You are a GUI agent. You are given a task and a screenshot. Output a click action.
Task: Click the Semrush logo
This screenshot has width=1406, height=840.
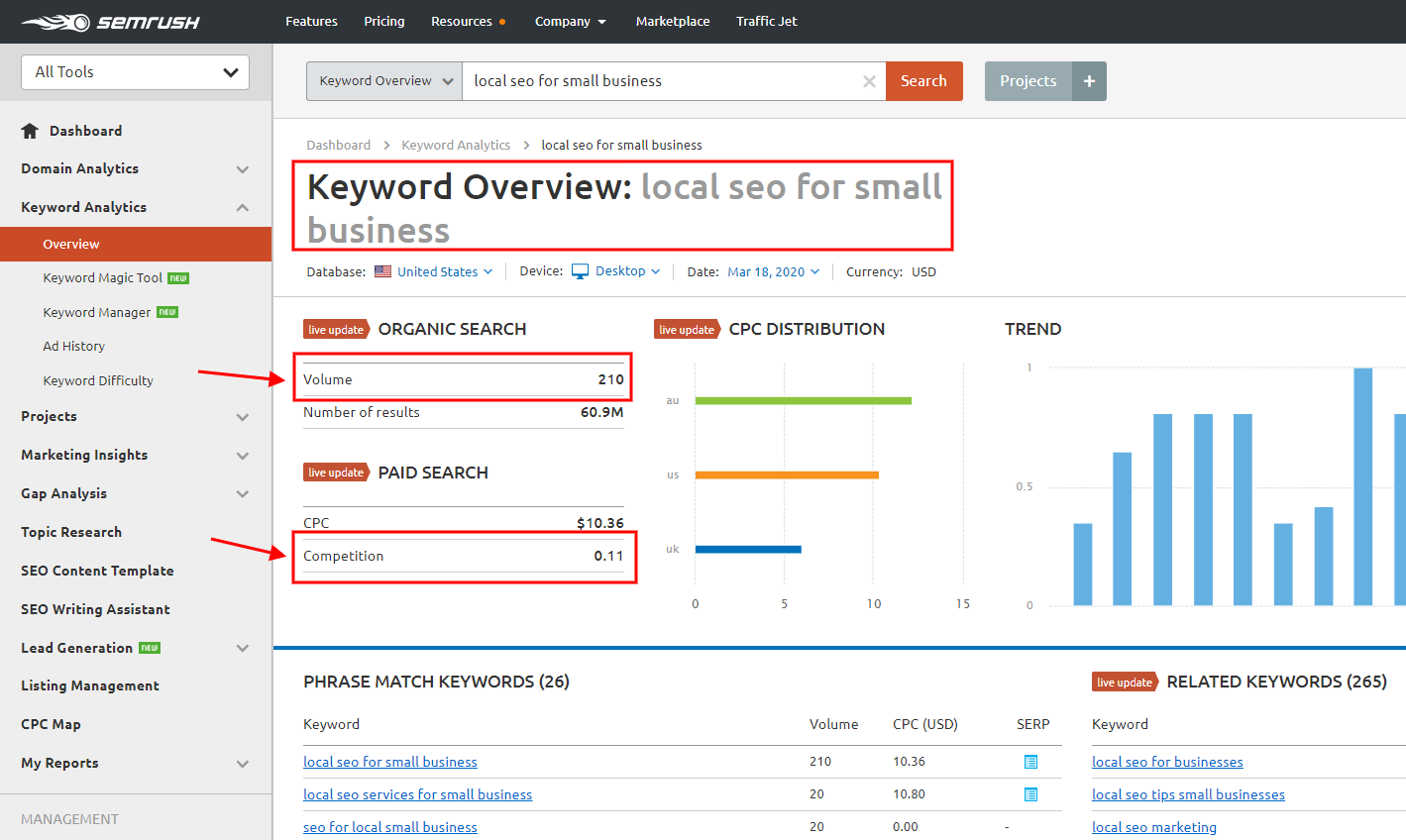click(x=110, y=22)
